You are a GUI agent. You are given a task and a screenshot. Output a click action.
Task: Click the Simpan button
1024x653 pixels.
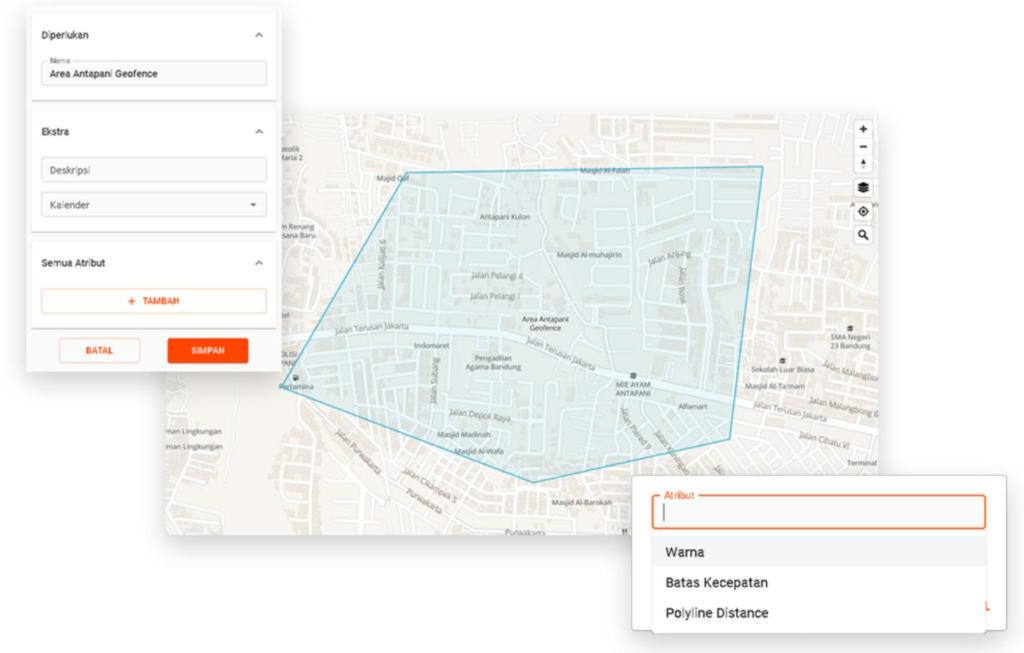coord(207,350)
